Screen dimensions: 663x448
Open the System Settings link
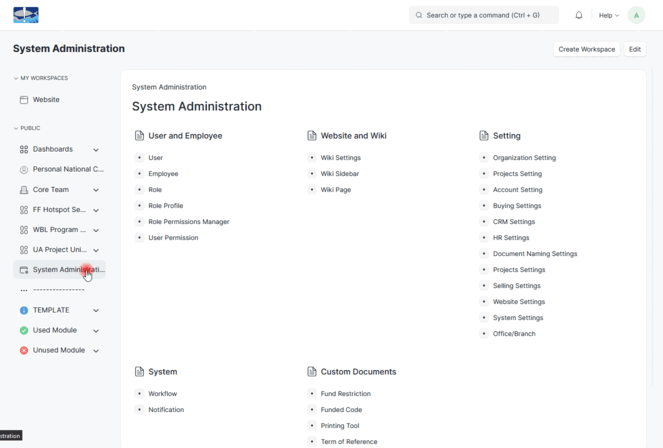[518, 318]
